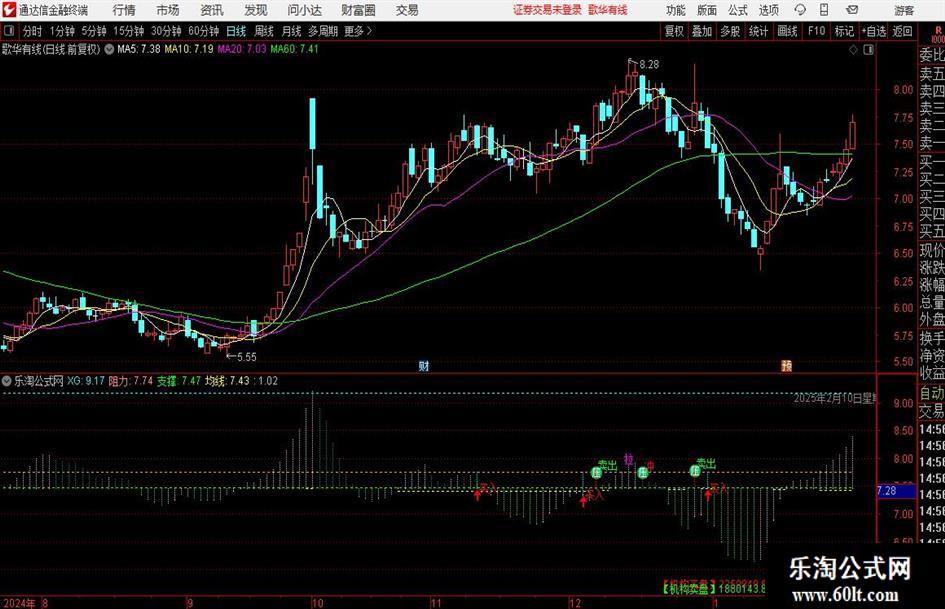Click the 5.55 low price label

[x=246, y=357]
